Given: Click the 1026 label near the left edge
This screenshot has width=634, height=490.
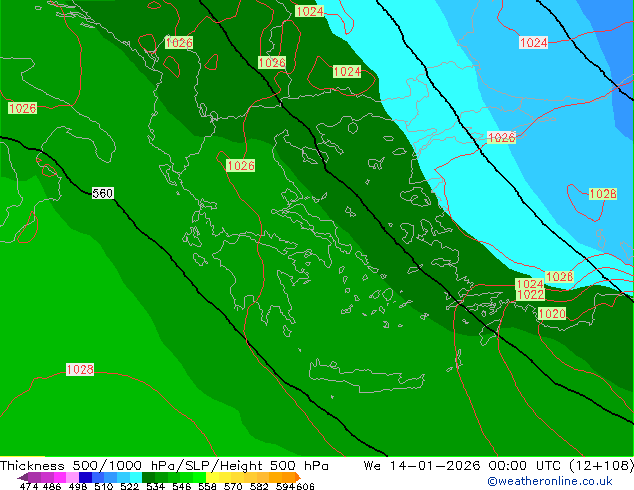Looking at the screenshot, I should (22, 108).
